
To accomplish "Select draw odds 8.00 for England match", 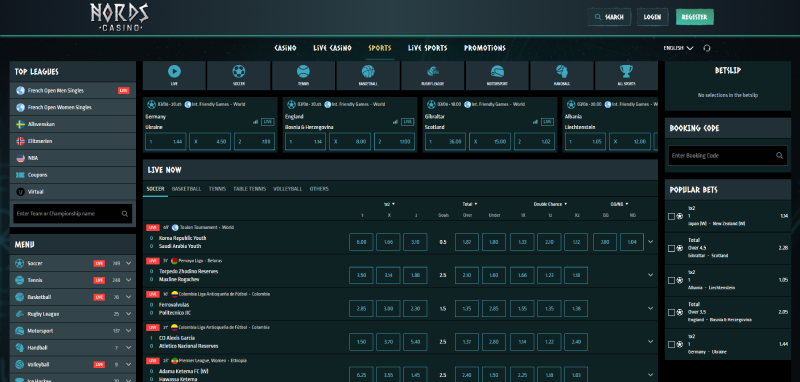I will click(x=350, y=142).
